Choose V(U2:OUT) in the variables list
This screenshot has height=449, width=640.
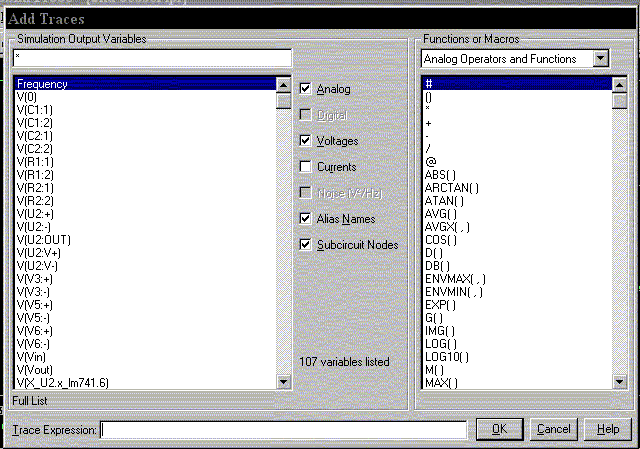click(x=44, y=240)
